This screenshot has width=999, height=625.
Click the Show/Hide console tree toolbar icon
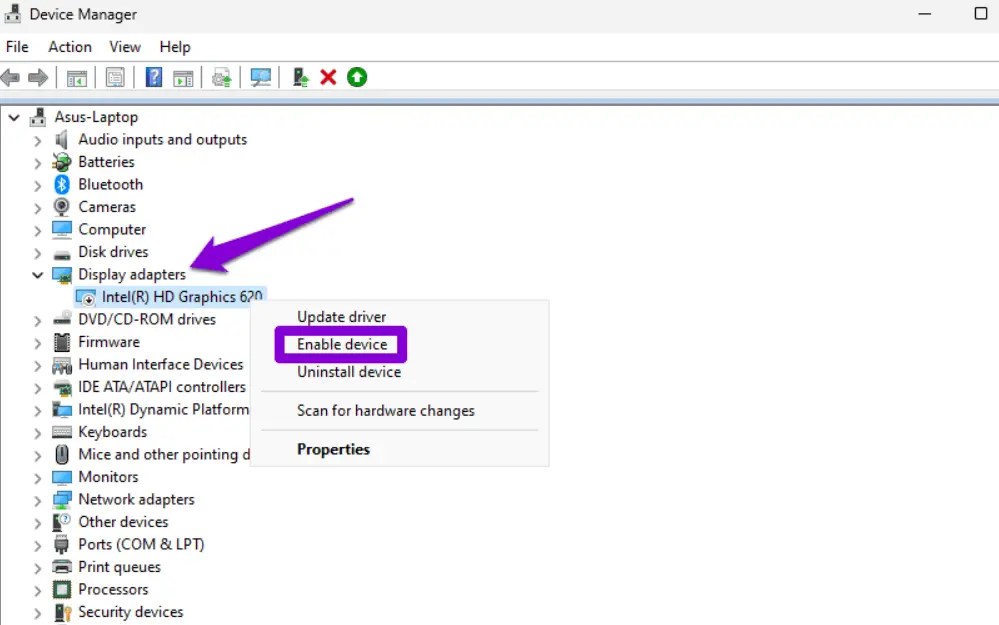tap(77, 77)
